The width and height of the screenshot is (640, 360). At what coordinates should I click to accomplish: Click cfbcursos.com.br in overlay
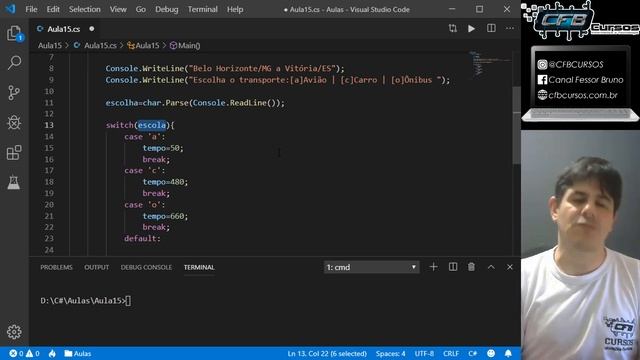583,96
